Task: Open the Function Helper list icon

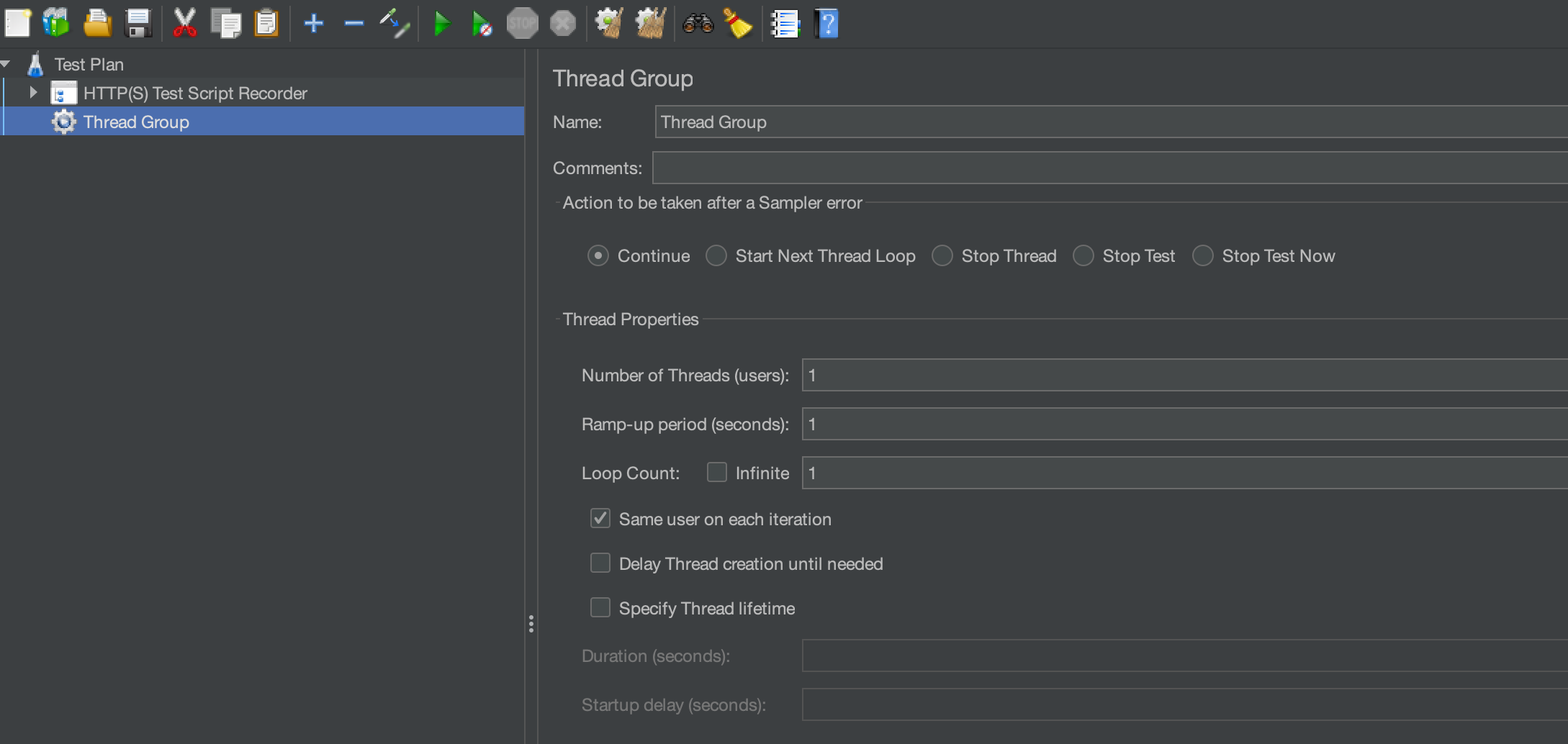Action: 785,24
